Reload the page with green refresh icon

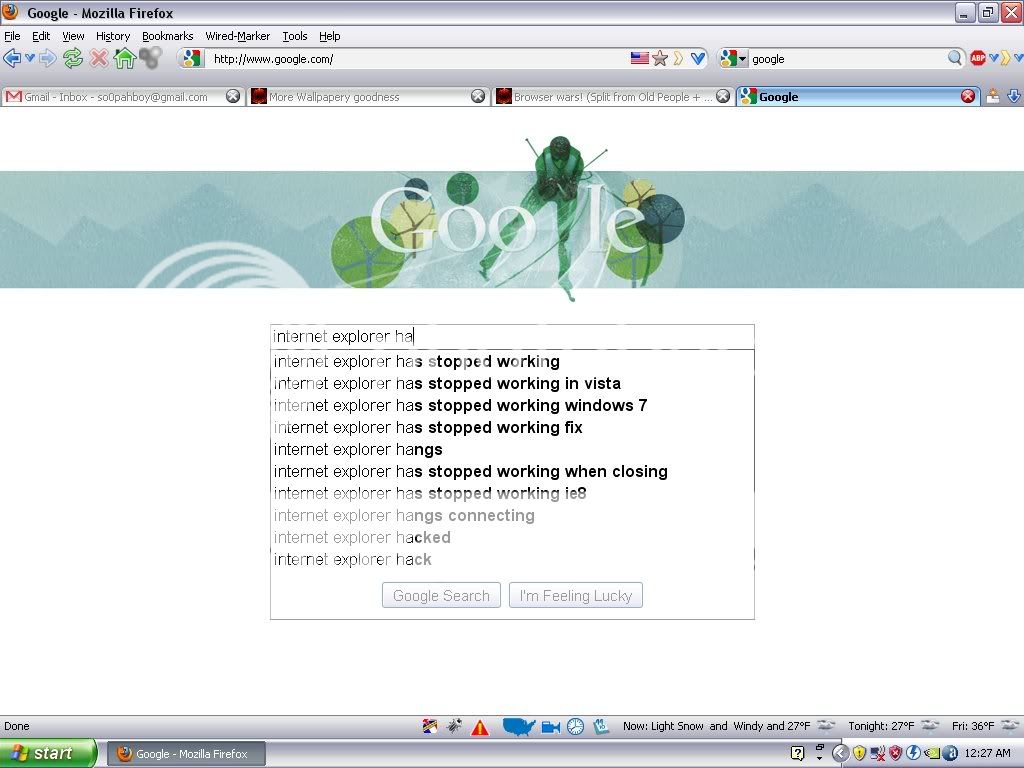coord(73,59)
